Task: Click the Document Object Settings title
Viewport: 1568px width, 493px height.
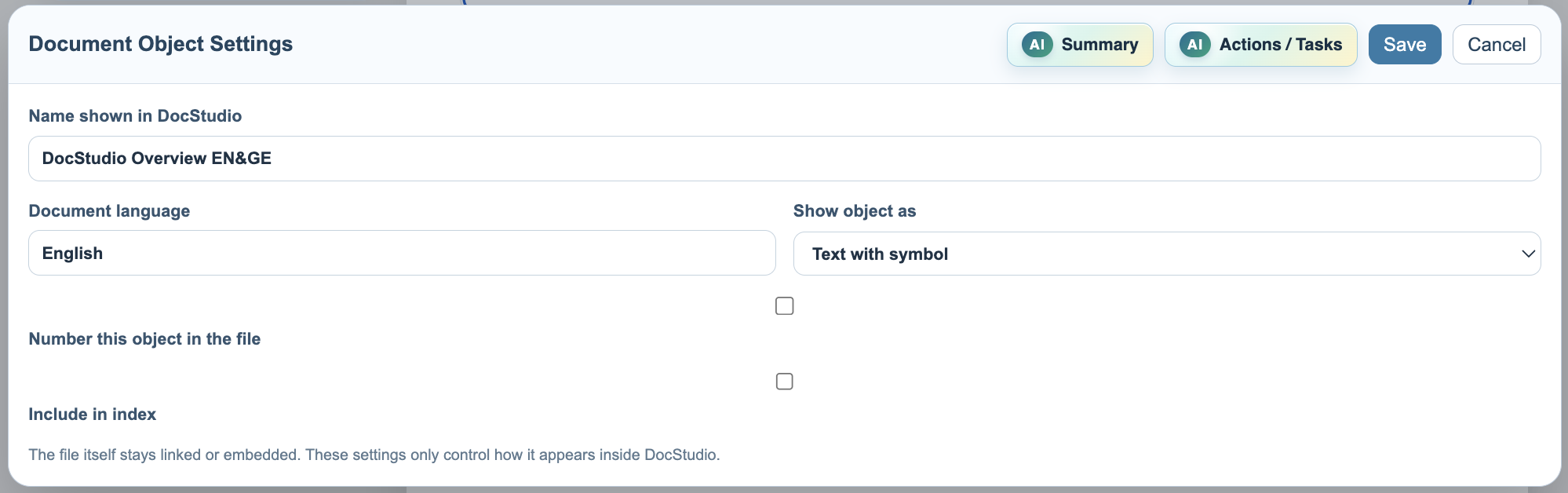Action: [x=161, y=44]
